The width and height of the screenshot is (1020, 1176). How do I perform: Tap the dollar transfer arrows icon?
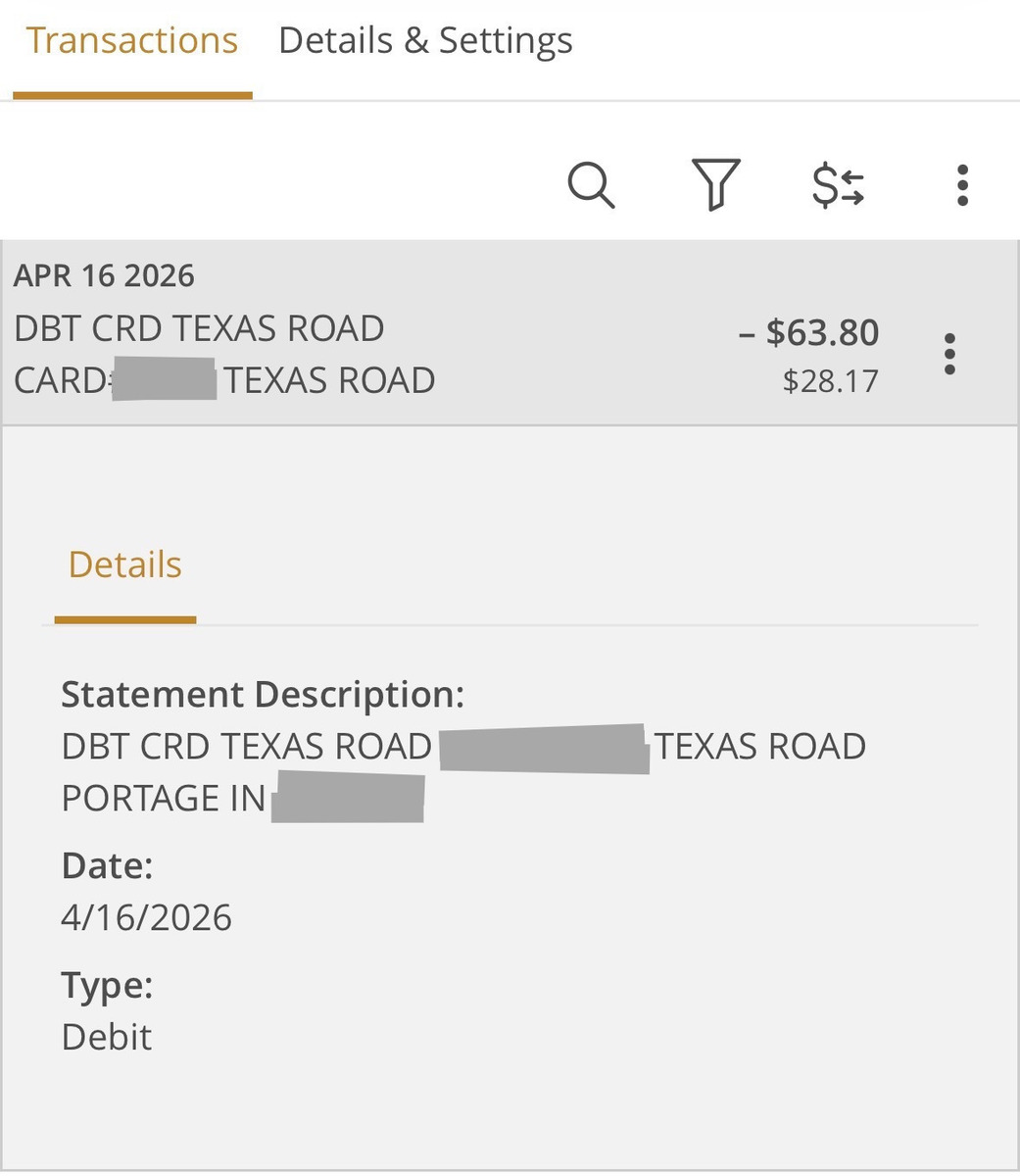pyautogui.click(x=839, y=185)
